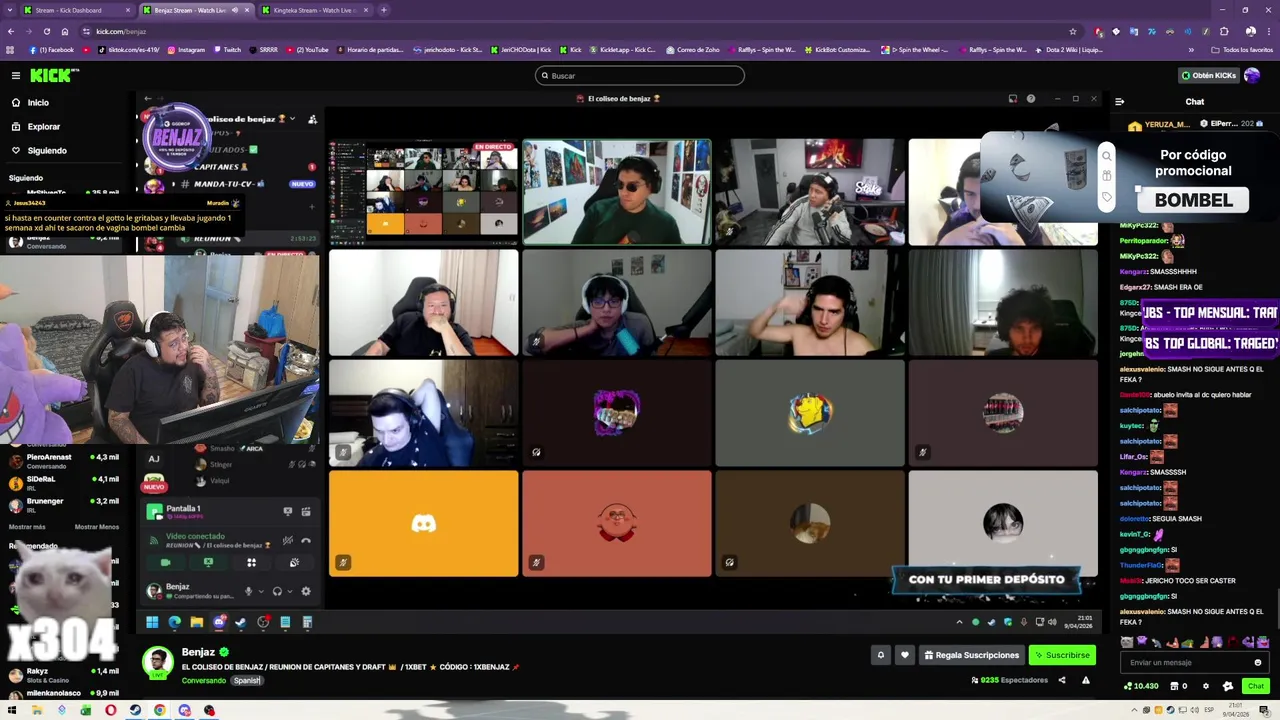
Task: Close the Benjaz Stream browser tab
Action: click(247, 10)
